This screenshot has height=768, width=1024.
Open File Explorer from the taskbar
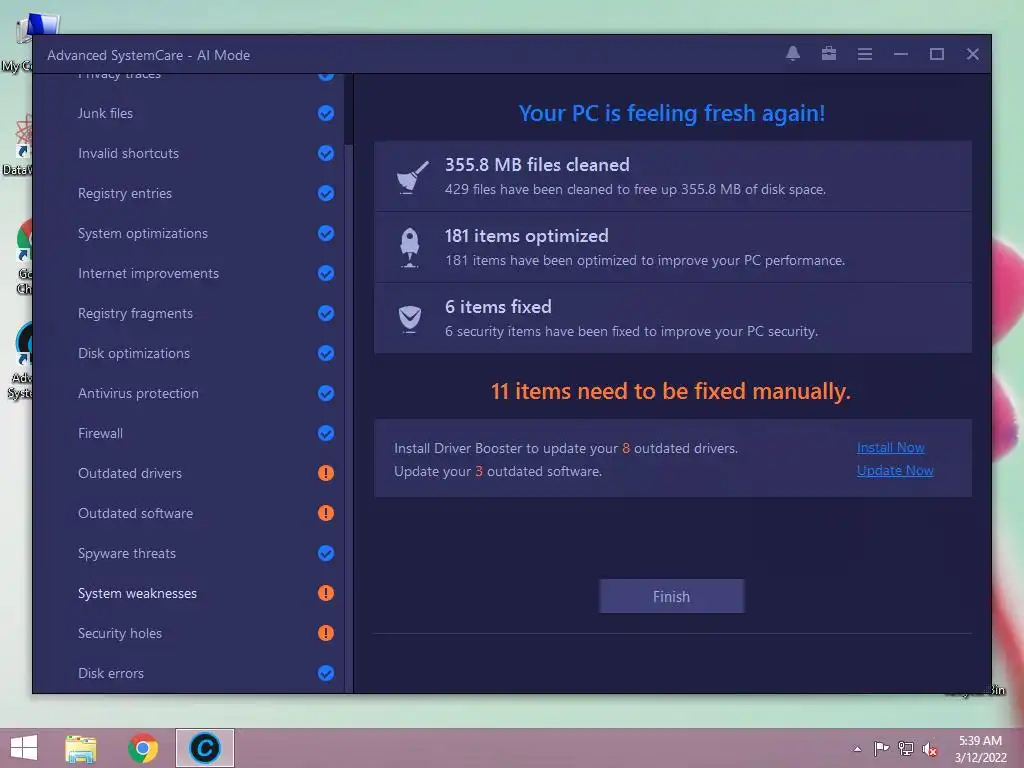coord(81,748)
